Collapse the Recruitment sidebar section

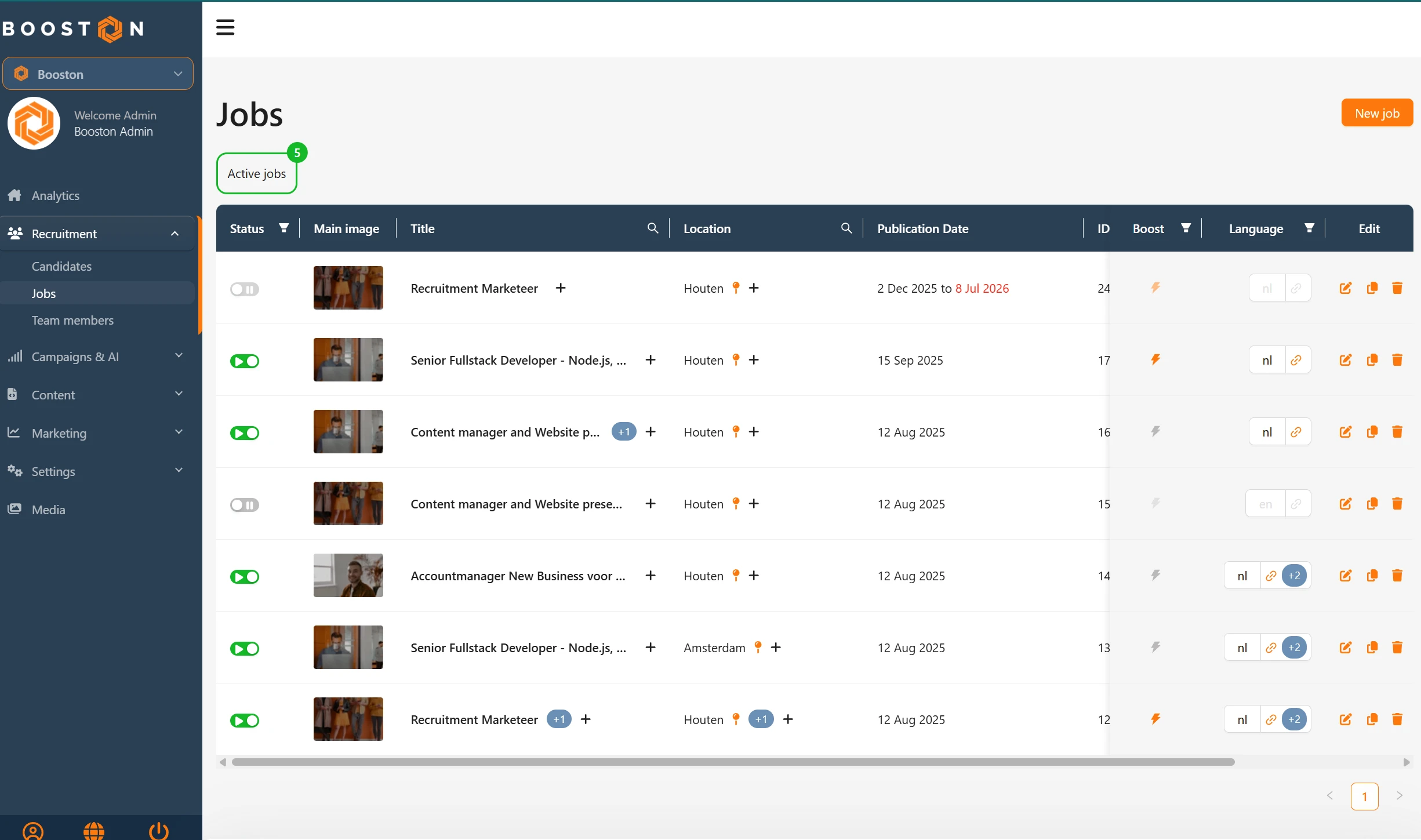click(97, 234)
